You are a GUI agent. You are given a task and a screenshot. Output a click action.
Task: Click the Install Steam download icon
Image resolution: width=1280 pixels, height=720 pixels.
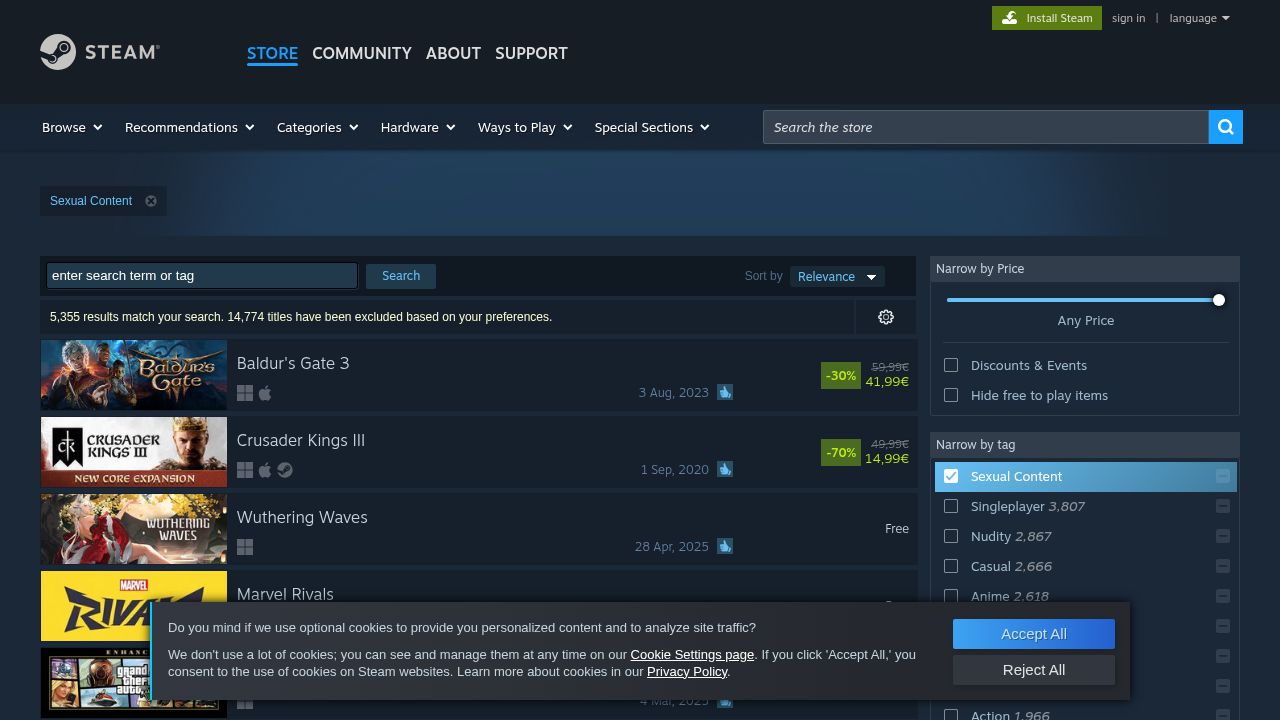[1010, 18]
